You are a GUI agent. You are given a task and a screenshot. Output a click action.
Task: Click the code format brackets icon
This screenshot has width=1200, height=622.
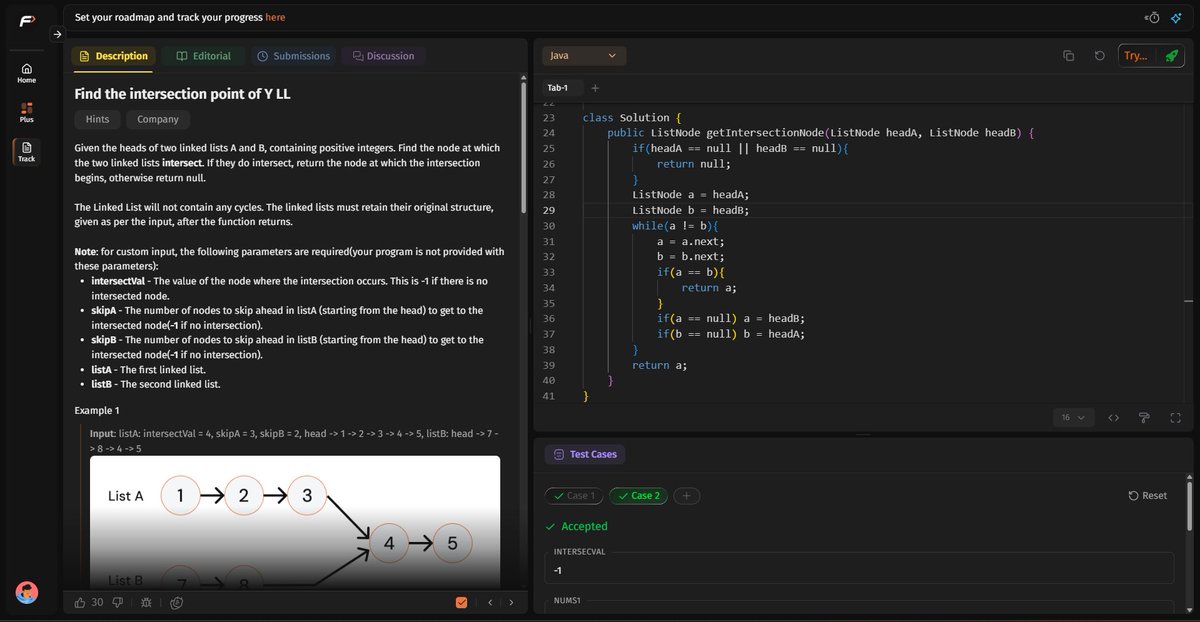point(1113,417)
